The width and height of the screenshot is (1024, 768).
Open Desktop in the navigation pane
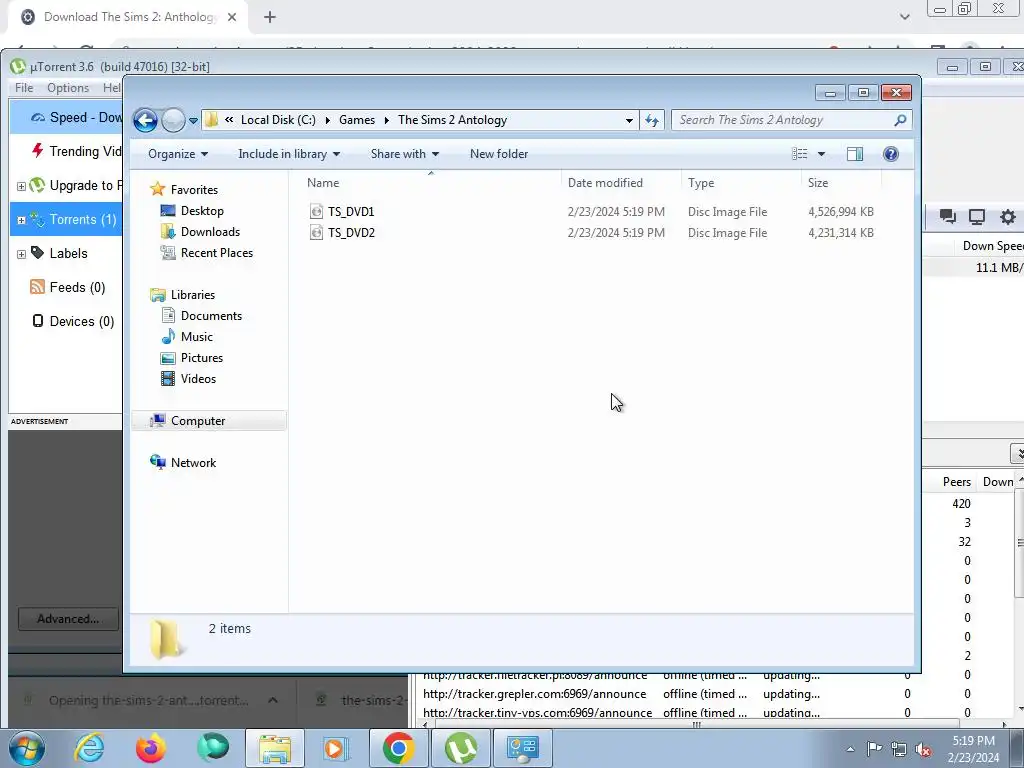[202, 211]
